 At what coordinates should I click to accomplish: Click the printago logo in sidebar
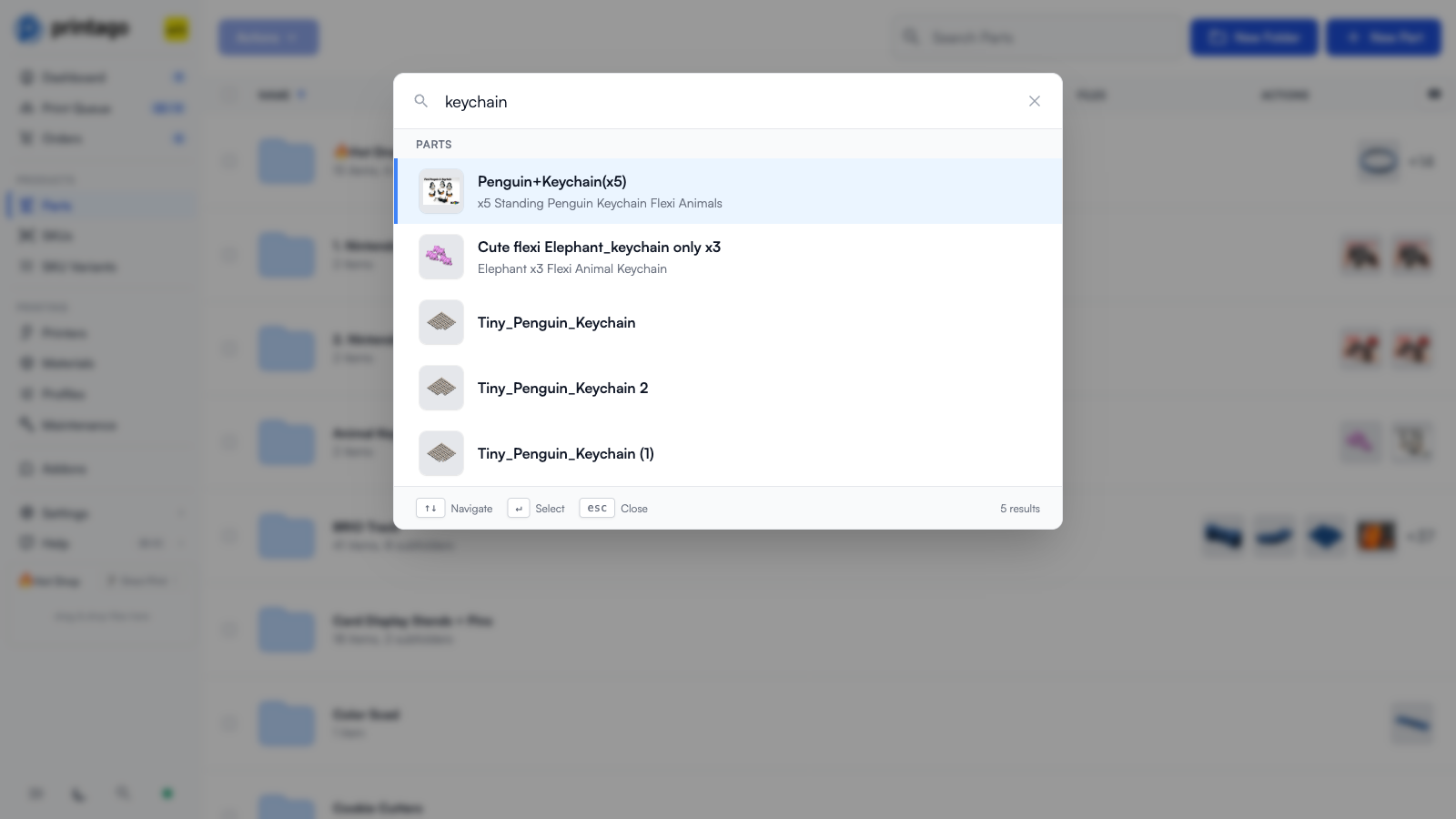(x=73, y=29)
